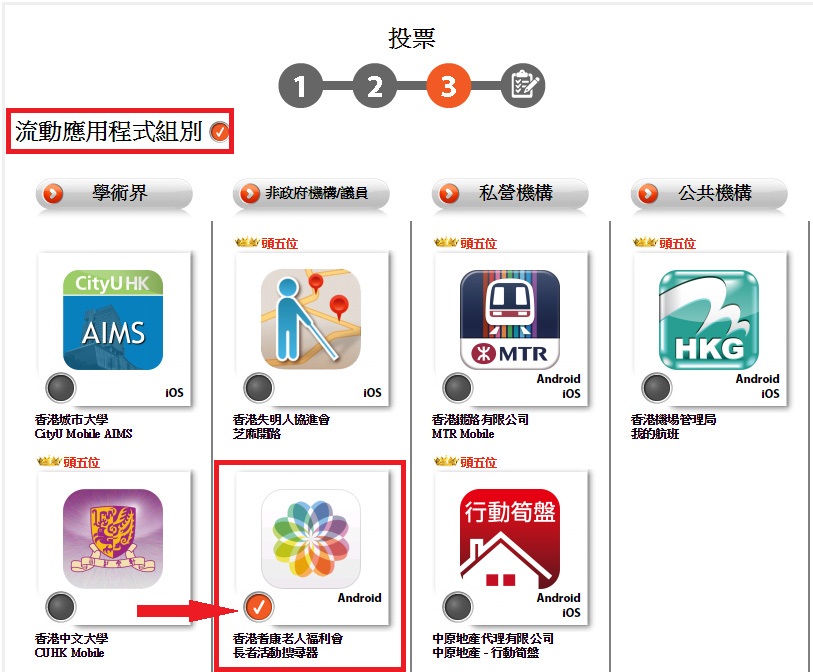This screenshot has height=672, width=813.
Task: Open the CUHK Mobile crest app icon
Action: coord(113,538)
